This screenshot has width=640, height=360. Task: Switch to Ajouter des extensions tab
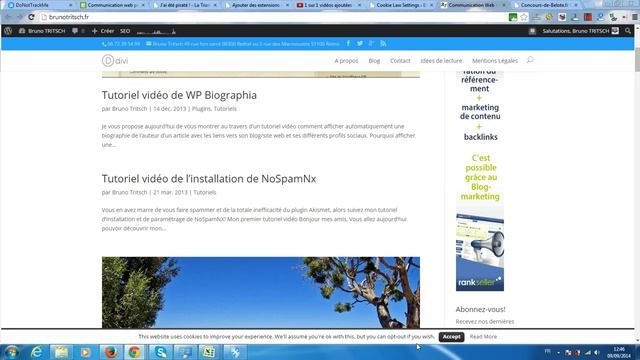coord(256,5)
